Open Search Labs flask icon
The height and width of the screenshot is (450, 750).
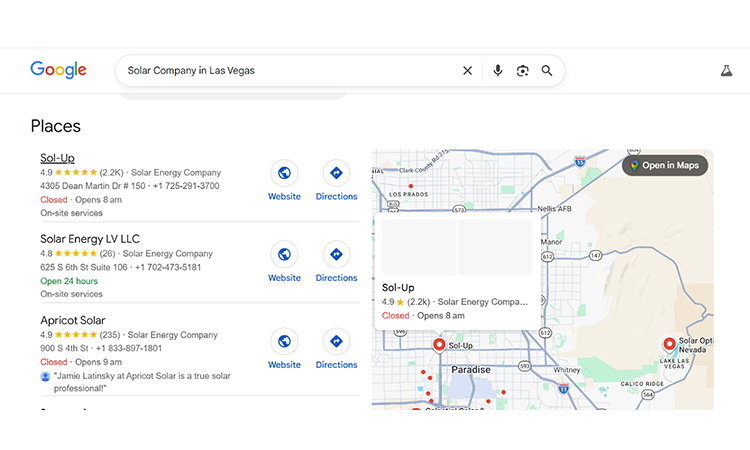(x=726, y=71)
